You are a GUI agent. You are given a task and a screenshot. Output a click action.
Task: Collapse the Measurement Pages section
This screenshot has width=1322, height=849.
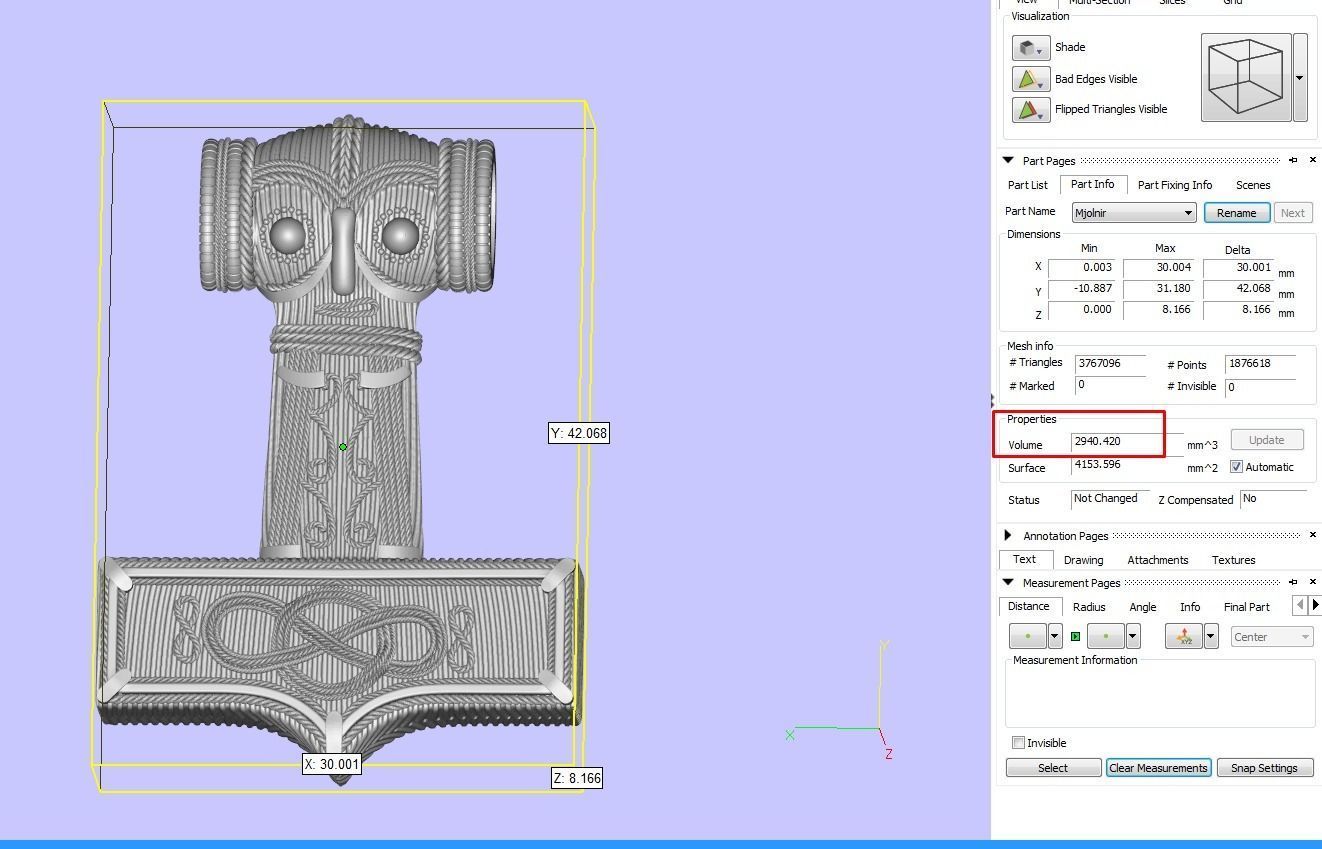click(1008, 582)
